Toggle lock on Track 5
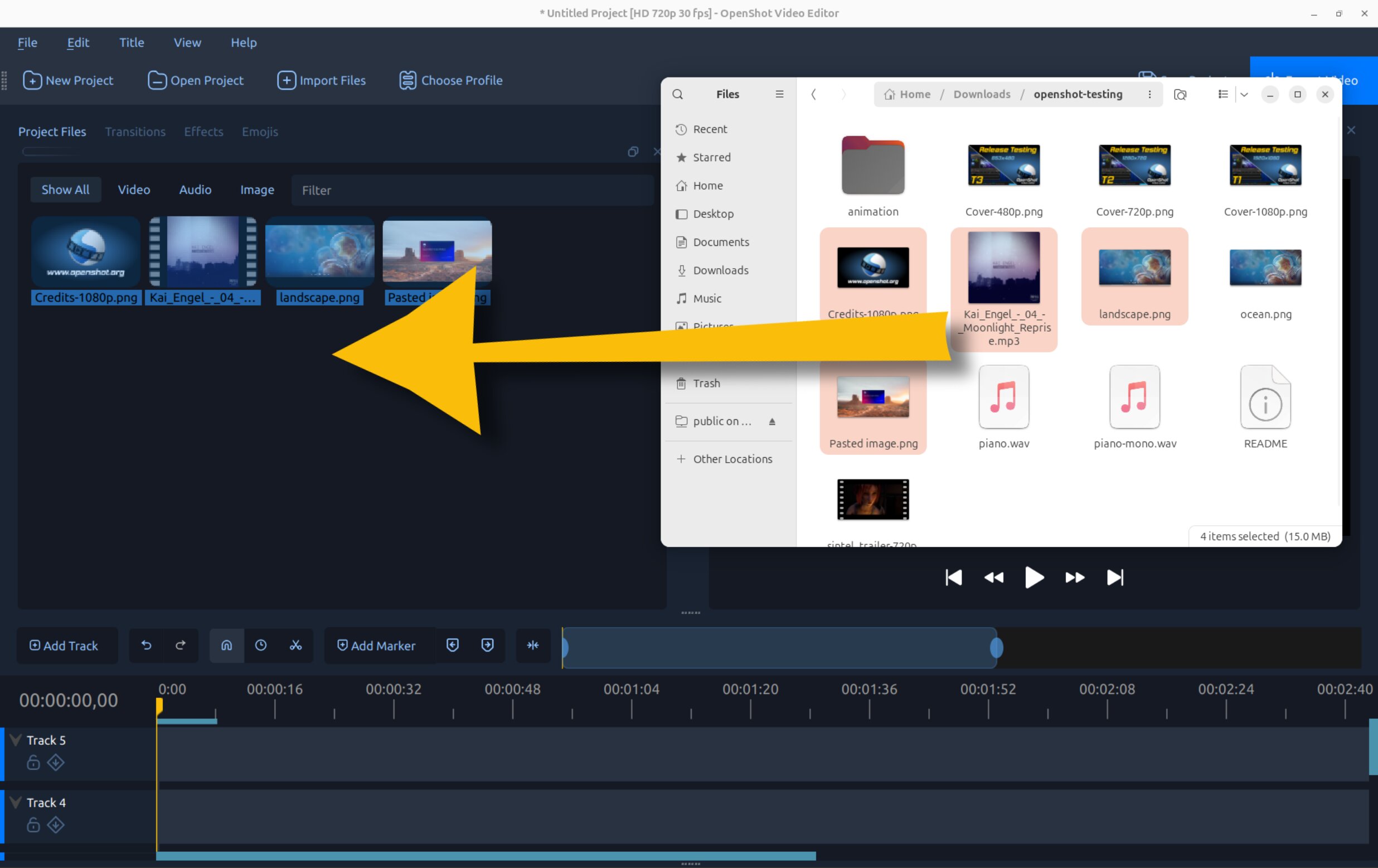 pos(33,763)
